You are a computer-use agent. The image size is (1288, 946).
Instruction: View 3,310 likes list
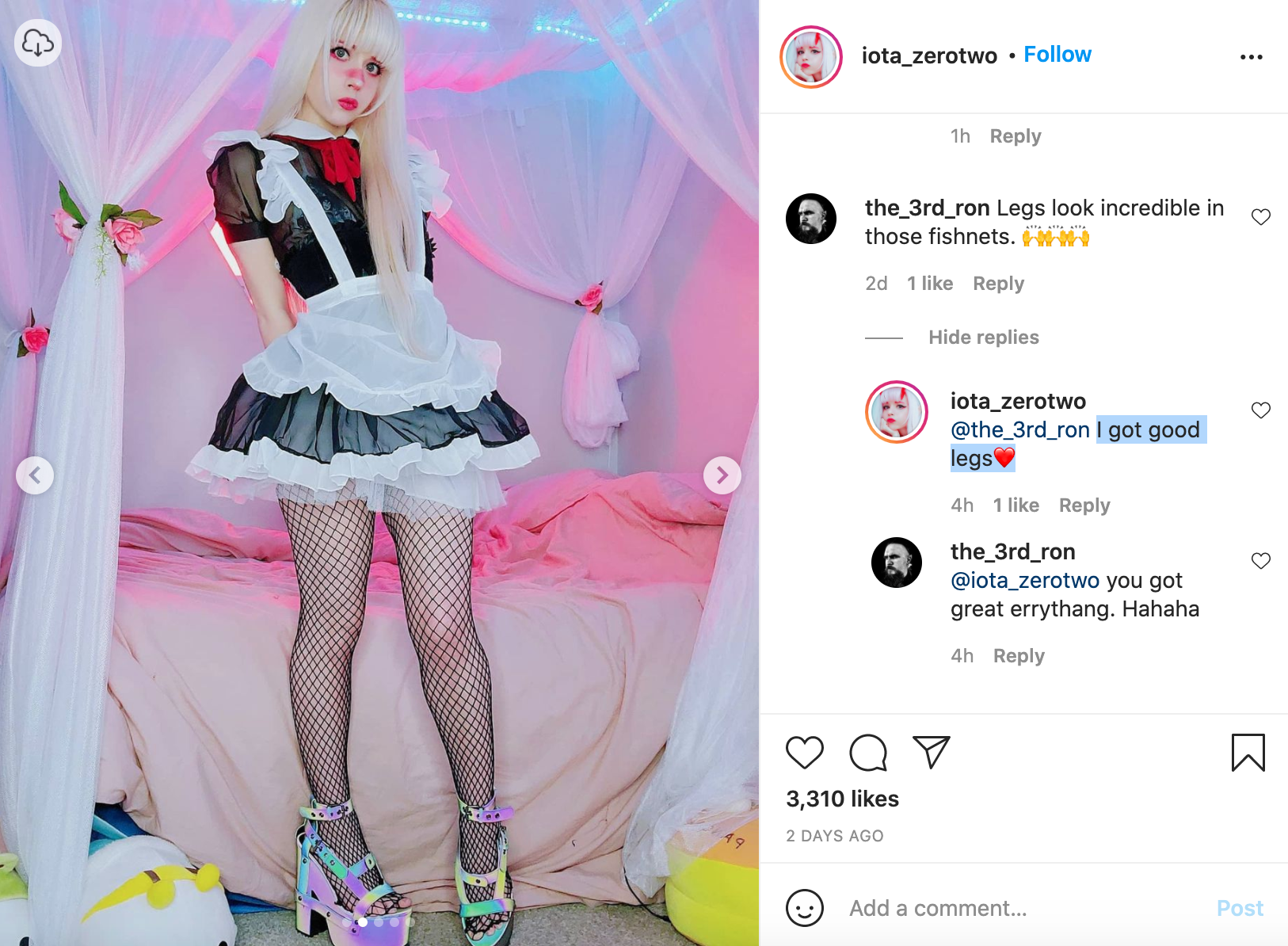point(842,799)
